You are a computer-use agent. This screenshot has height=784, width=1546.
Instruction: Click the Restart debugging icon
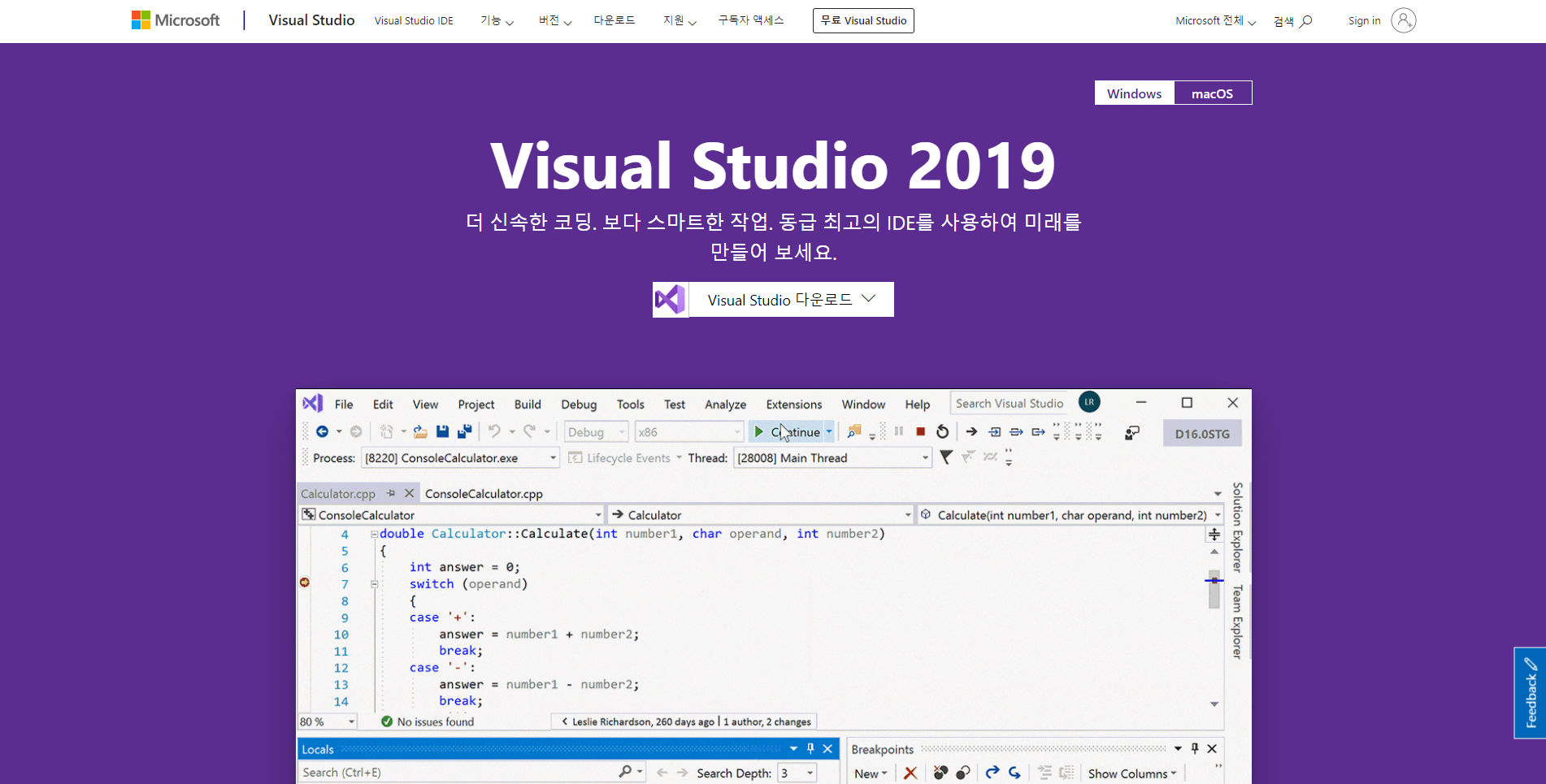pyautogui.click(x=942, y=431)
